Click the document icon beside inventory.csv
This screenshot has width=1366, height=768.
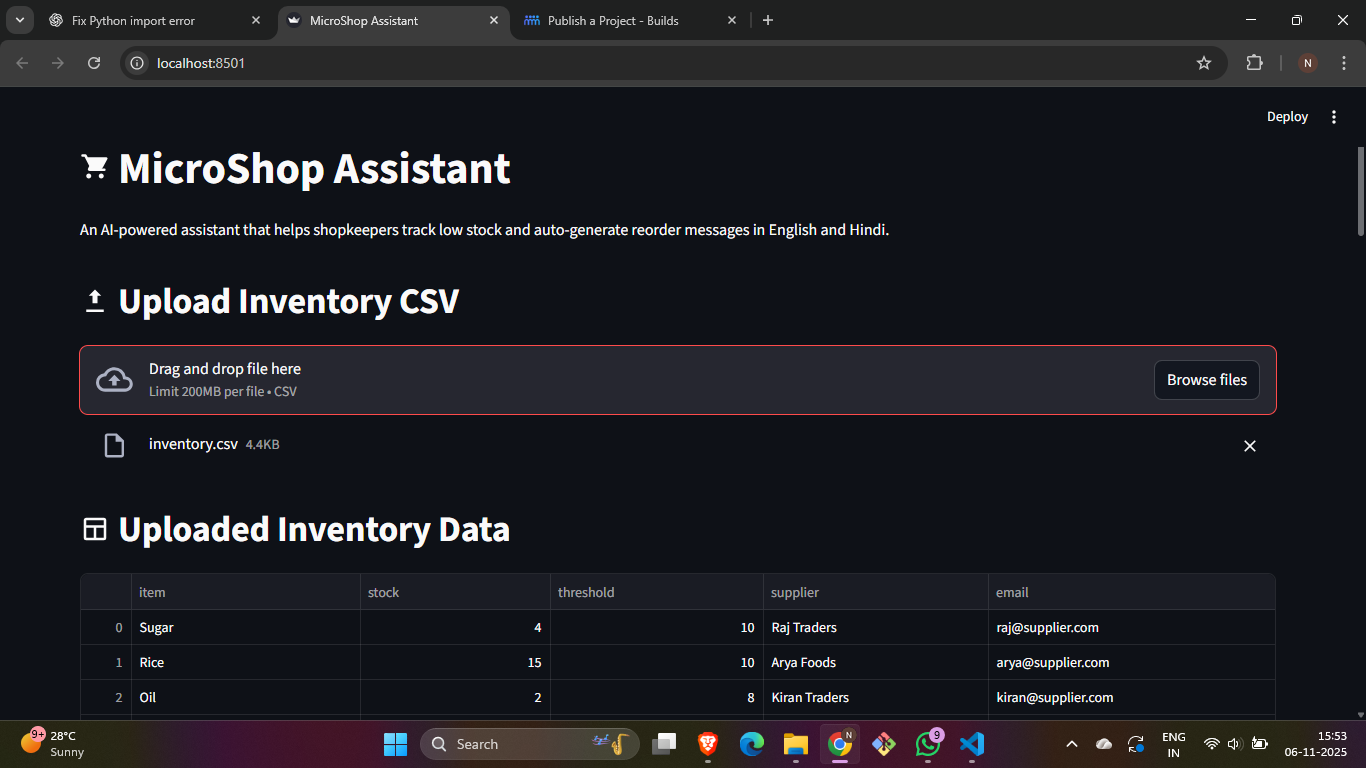(x=114, y=445)
